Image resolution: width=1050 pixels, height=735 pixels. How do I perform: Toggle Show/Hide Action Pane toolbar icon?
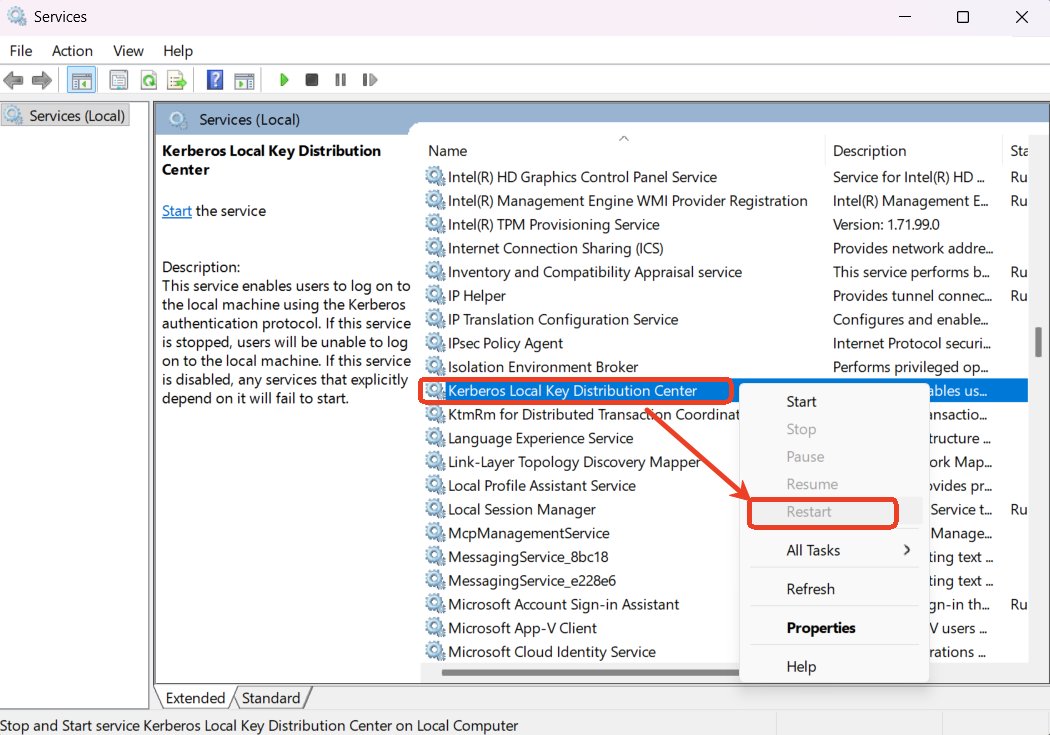click(x=244, y=80)
